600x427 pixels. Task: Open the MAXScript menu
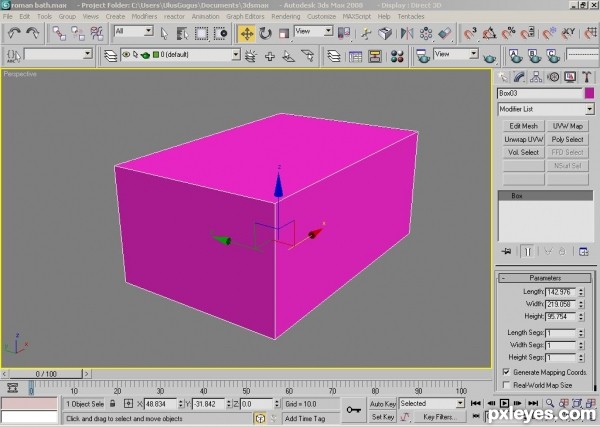tap(357, 16)
